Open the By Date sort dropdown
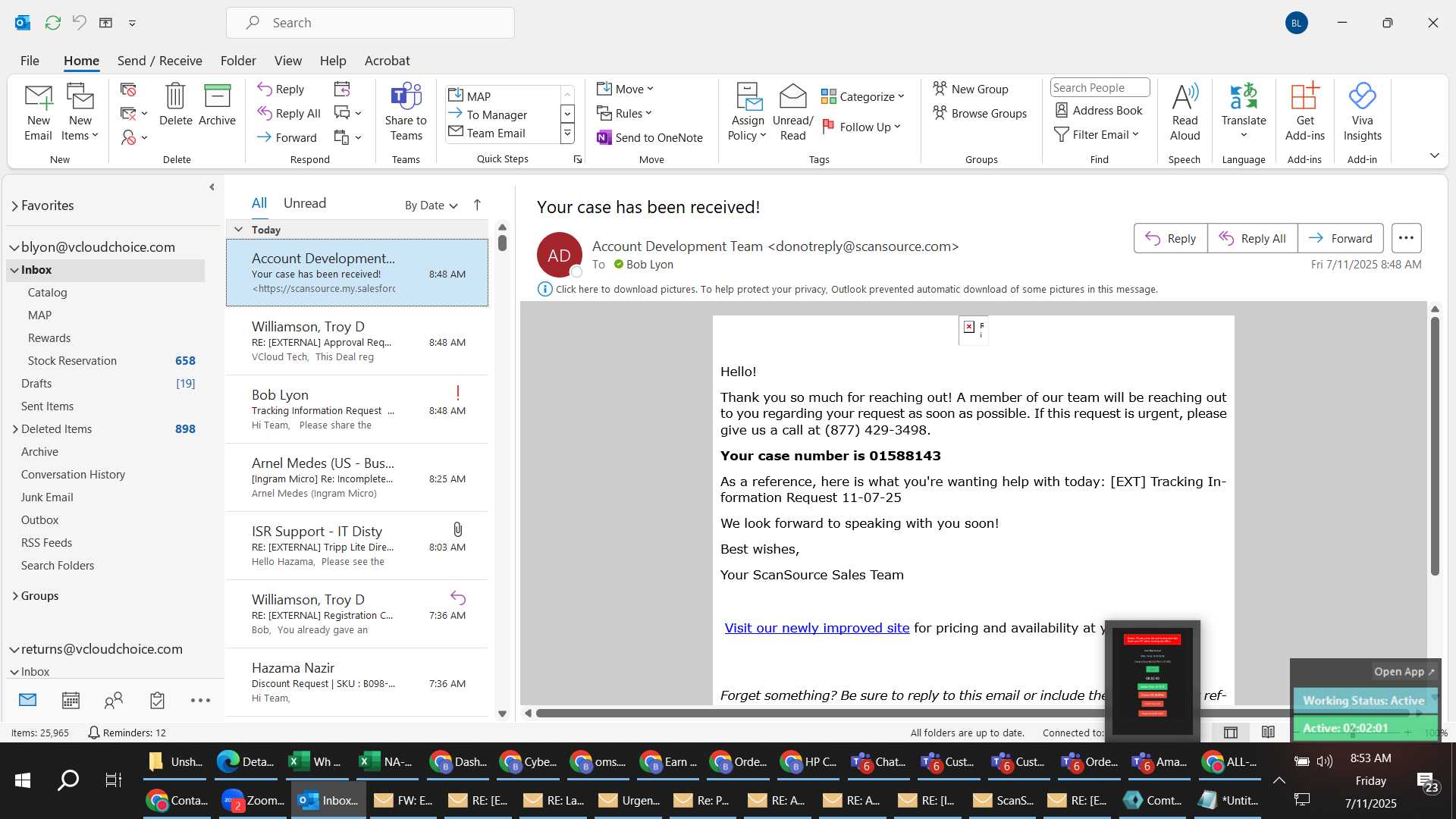1456x819 pixels. coord(431,205)
